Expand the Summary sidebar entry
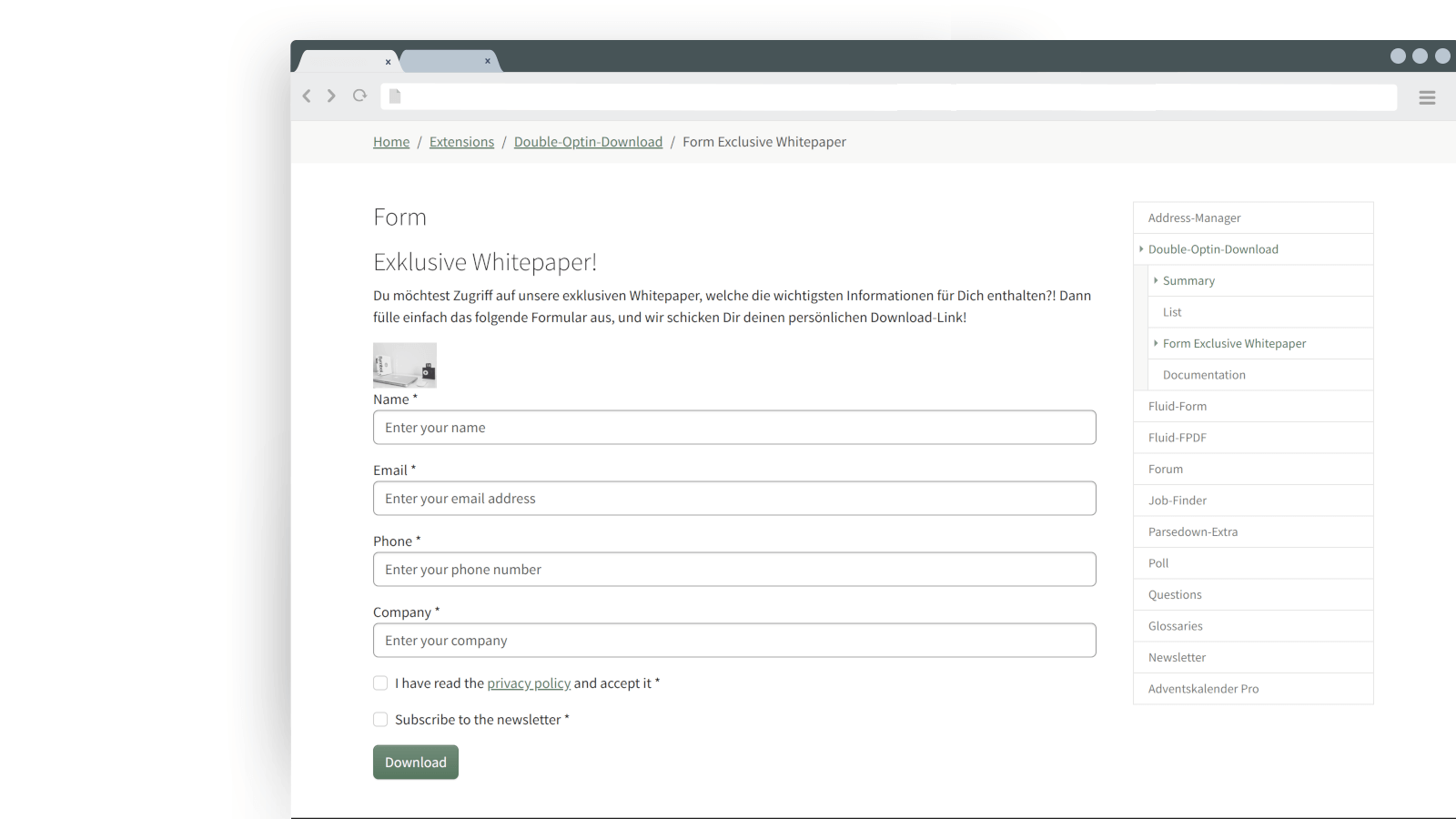Viewport: 1456px width, 819px height. click(1156, 280)
